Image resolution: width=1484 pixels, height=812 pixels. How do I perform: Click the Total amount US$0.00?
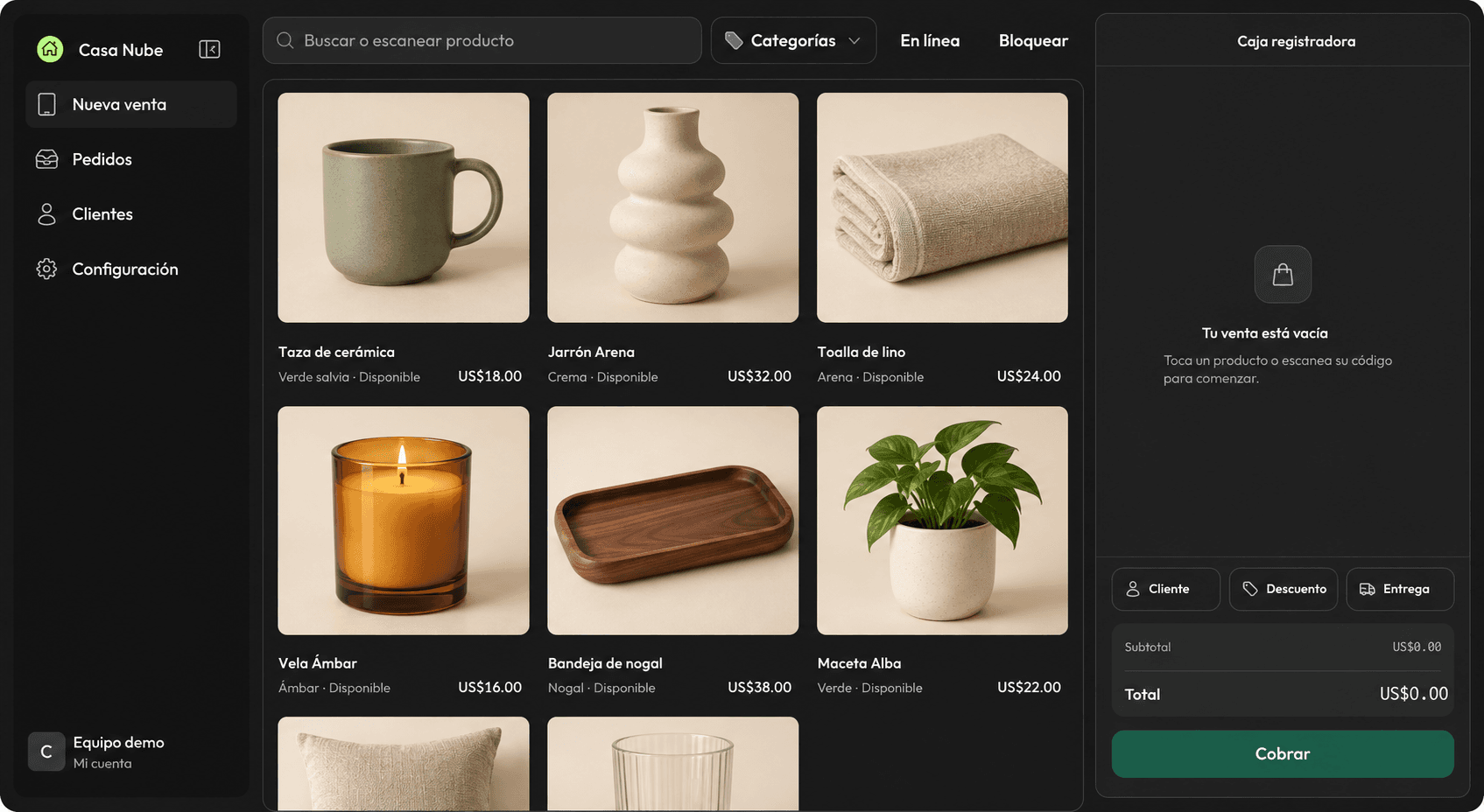point(1414,694)
